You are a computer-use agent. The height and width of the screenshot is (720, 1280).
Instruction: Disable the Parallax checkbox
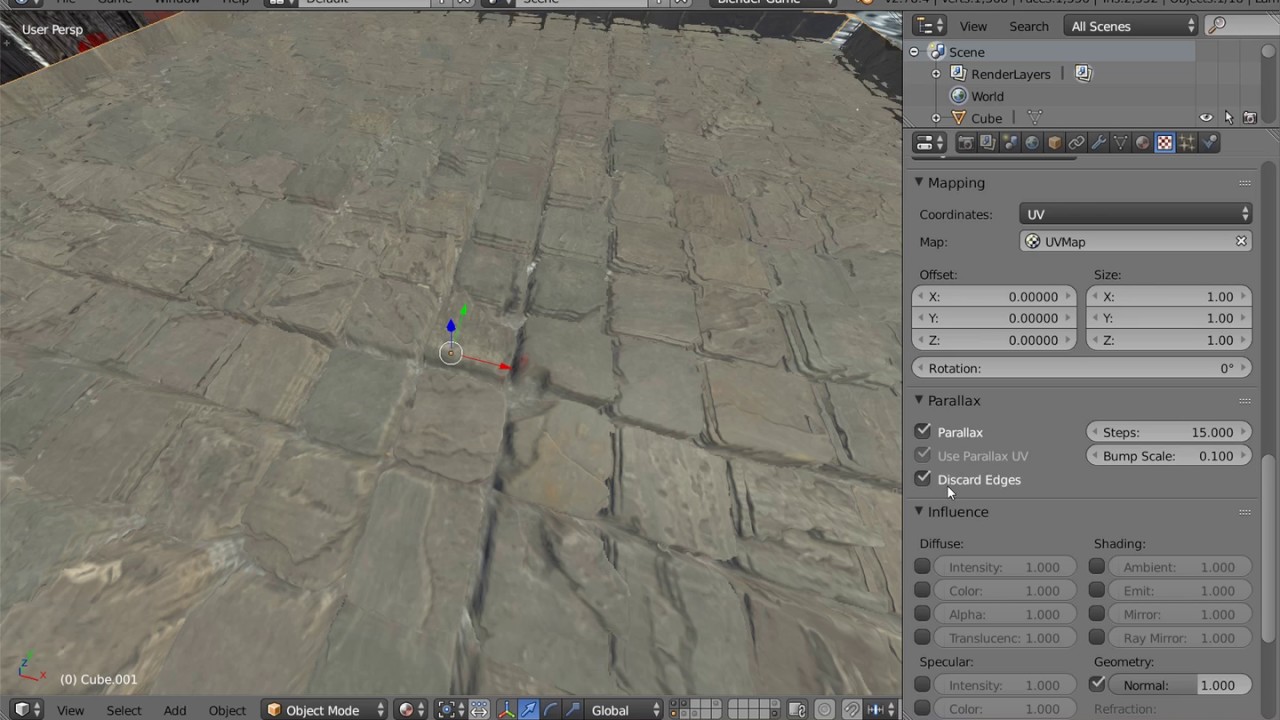click(923, 431)
